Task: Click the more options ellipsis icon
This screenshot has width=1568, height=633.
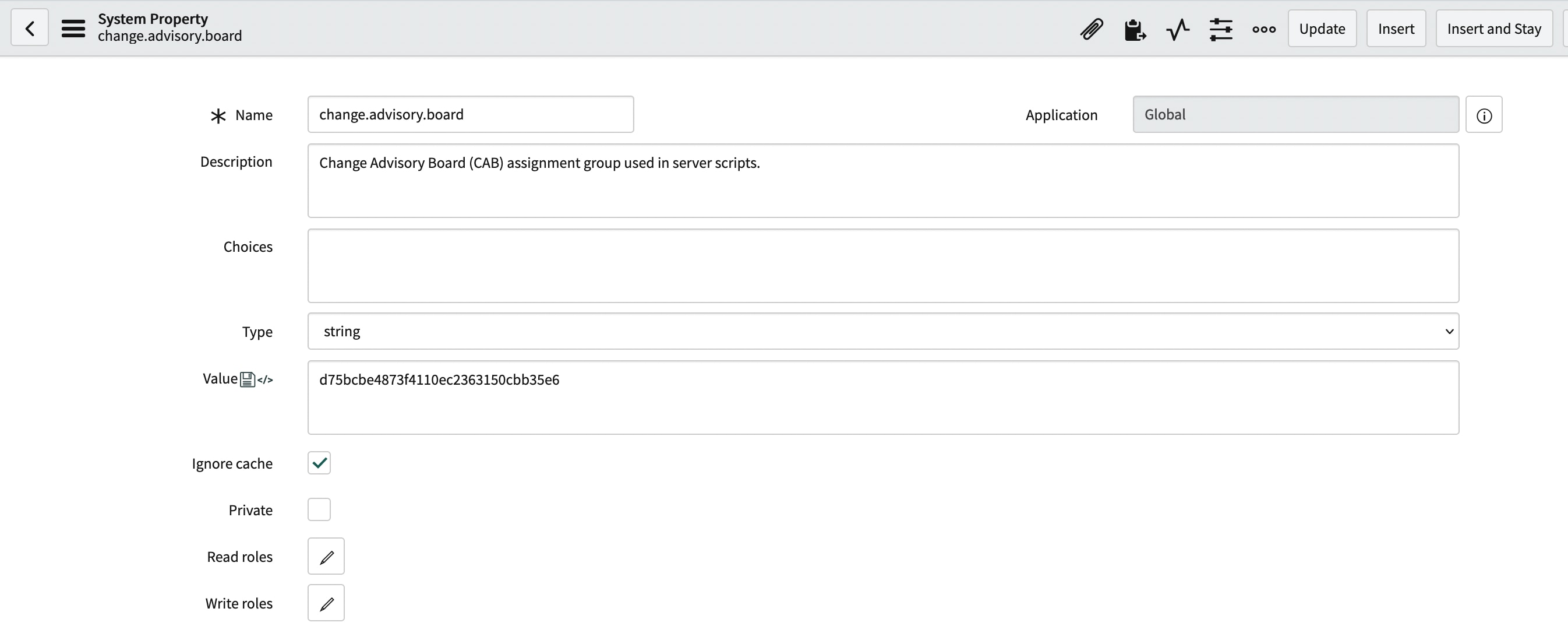Action: point(1263,30)
